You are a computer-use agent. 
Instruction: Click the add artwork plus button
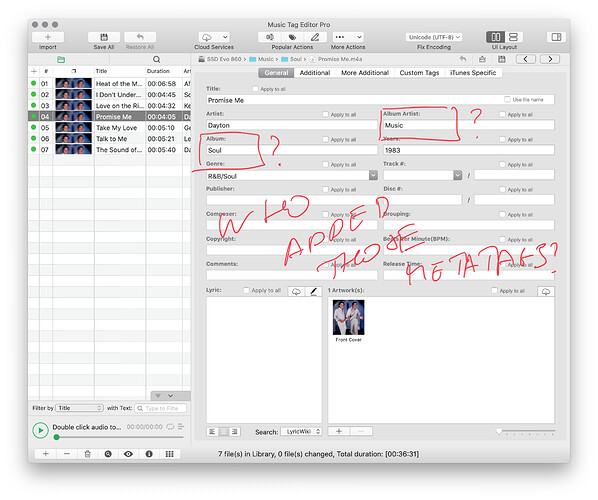pyautogui.click(x=339, y=431)
